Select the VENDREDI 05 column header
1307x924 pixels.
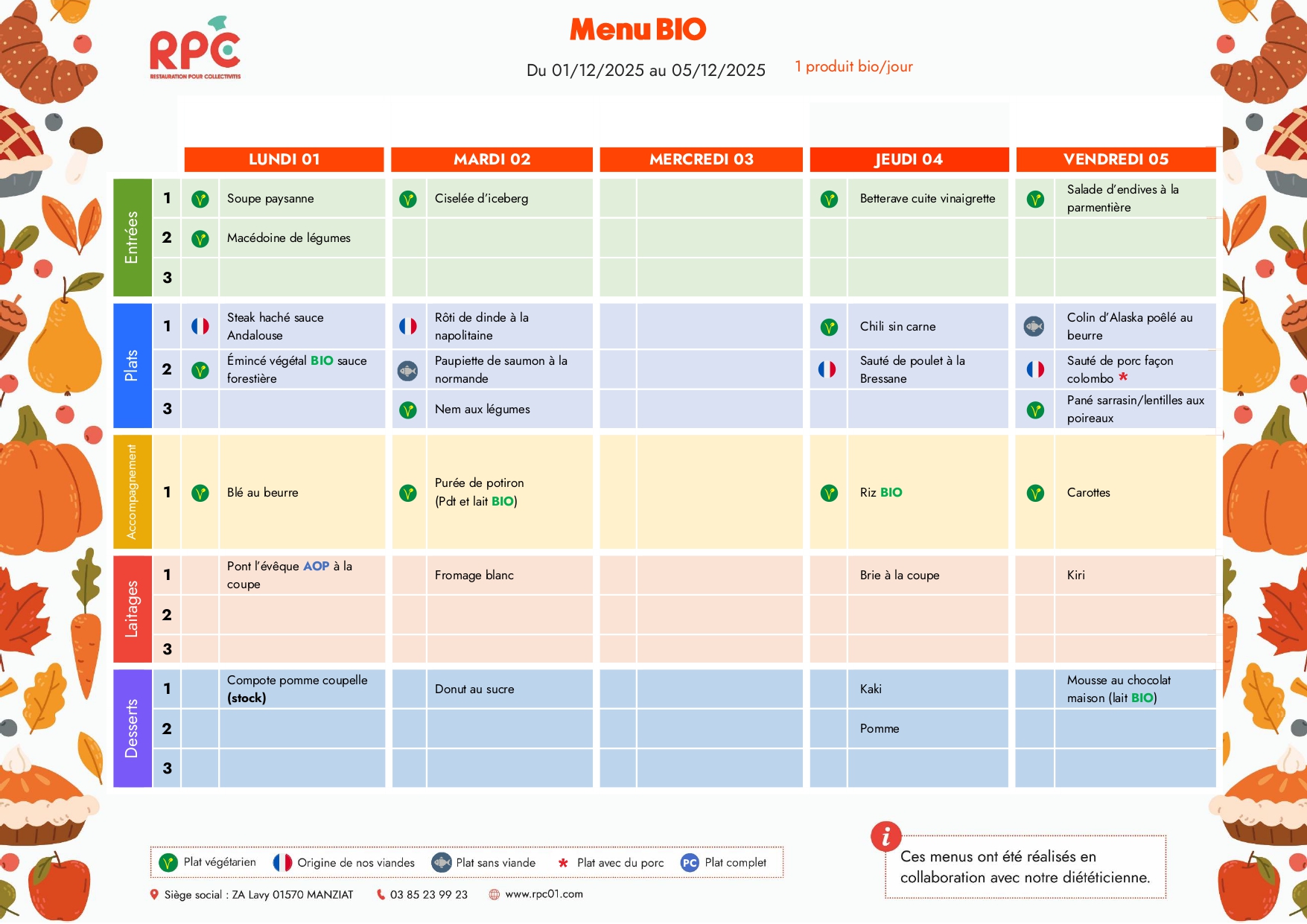click(1116, 159)
